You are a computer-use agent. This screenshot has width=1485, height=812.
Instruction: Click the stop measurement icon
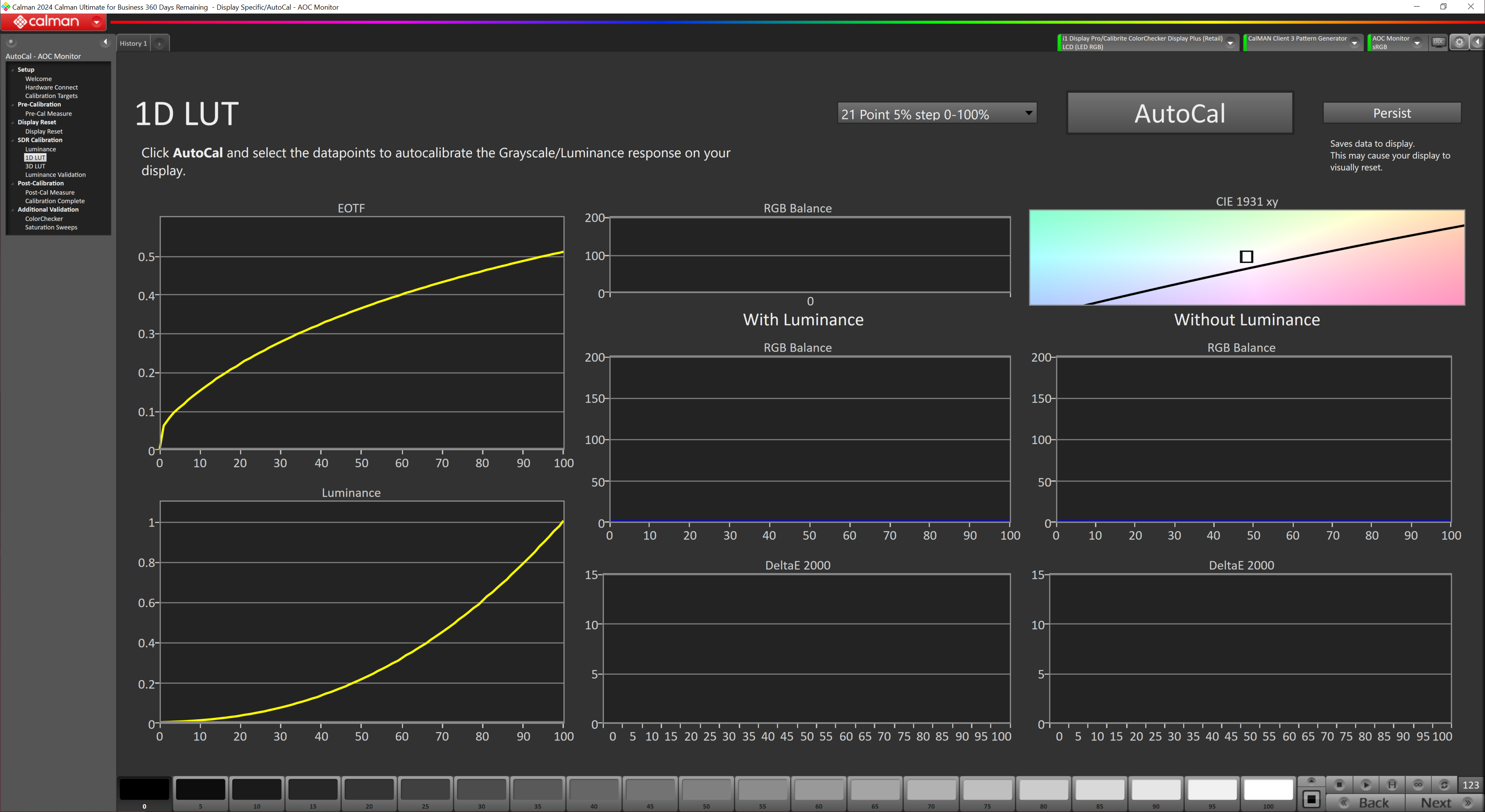(x=1339, y=784)
